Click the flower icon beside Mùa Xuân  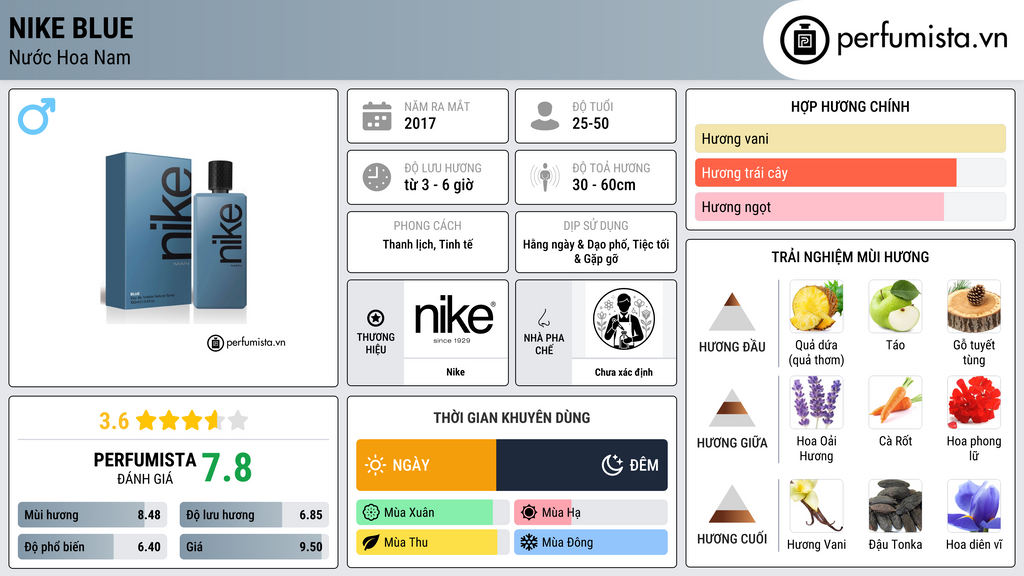(371, 513)
